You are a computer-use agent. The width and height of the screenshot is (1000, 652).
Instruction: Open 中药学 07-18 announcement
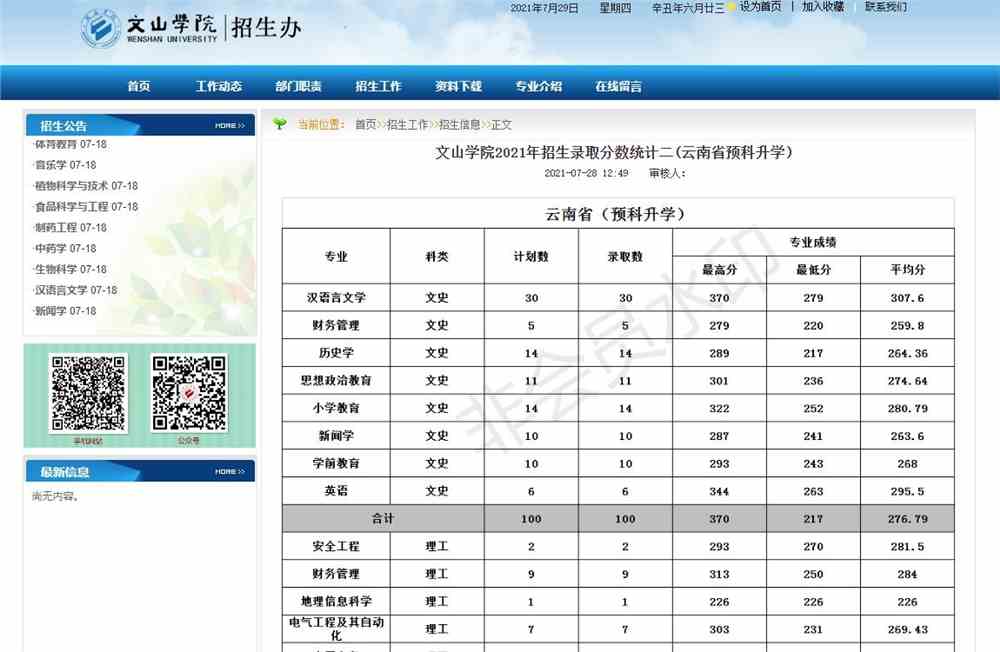point(65,248)
